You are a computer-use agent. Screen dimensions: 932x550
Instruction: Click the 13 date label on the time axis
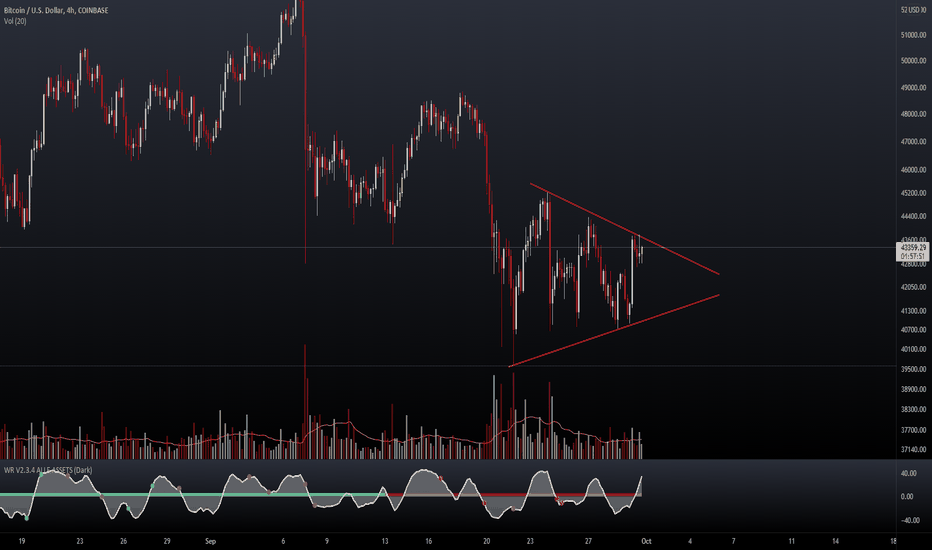click(x=385, y=542)
